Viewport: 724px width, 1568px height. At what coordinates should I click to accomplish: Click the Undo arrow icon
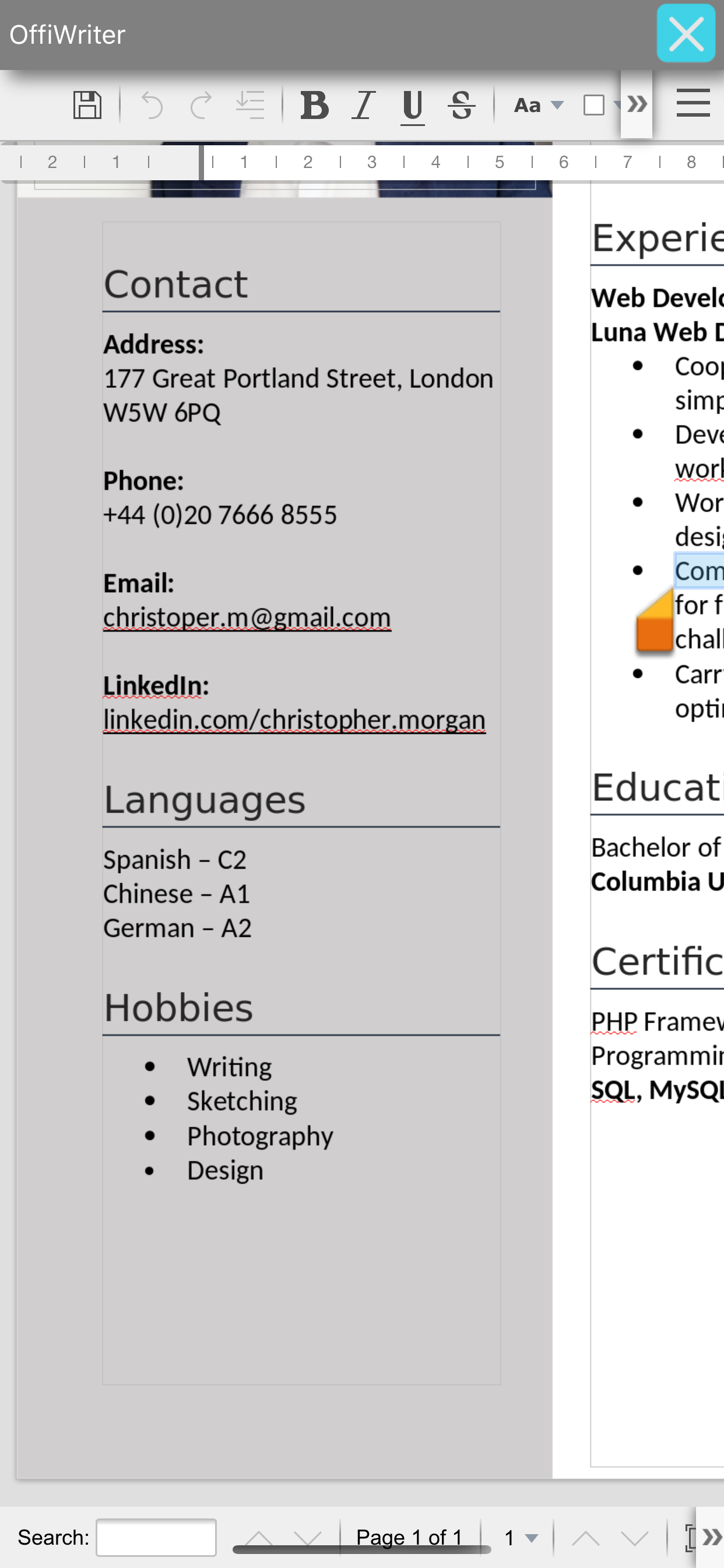click(152, 104)
